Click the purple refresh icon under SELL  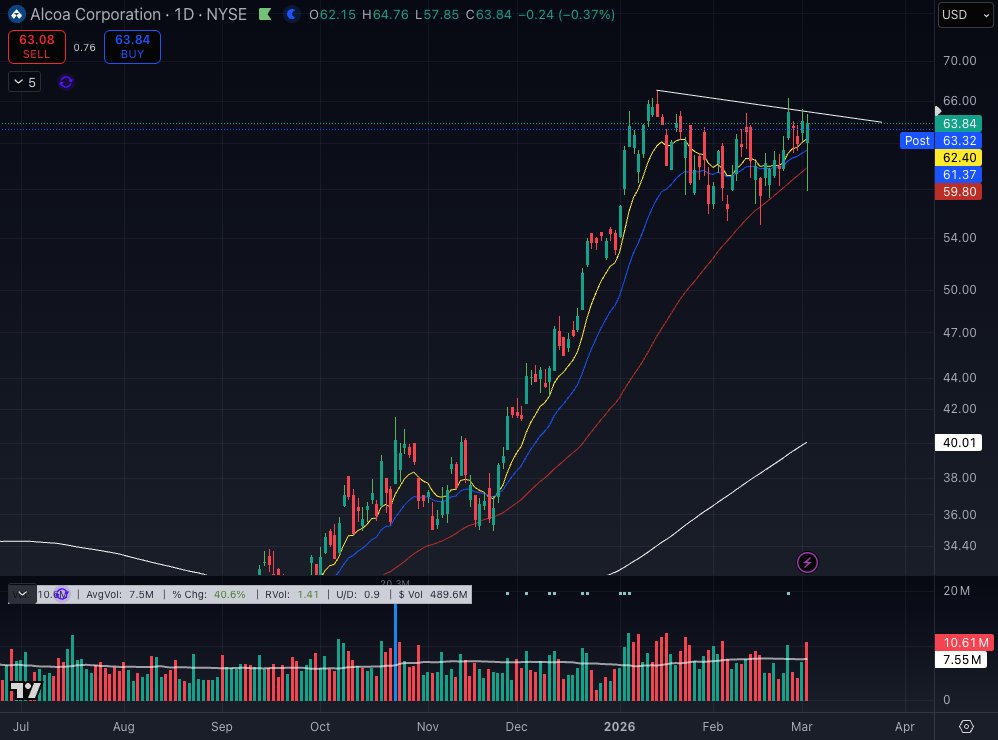[66, 82]
